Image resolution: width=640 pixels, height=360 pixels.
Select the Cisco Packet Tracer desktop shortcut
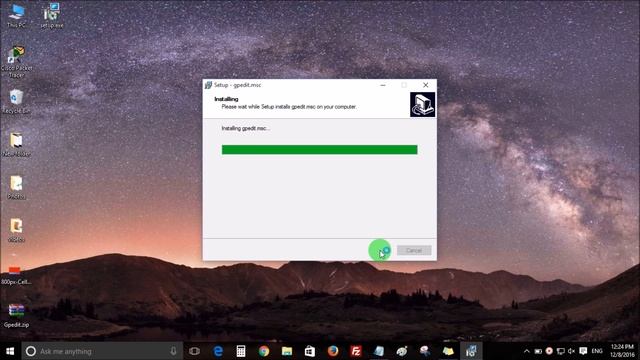[x=16, y=62]
